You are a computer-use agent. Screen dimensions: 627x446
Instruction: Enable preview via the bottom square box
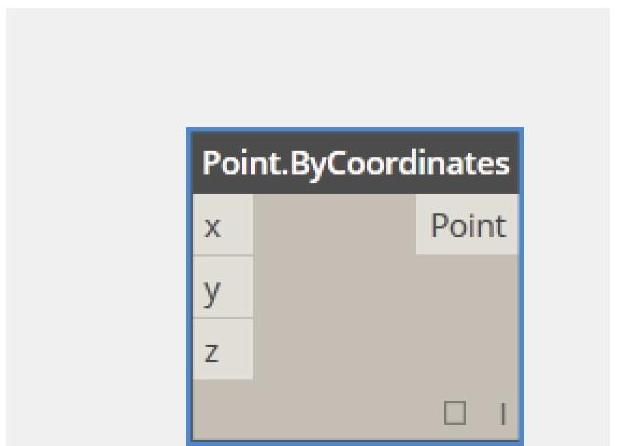[455, 413]
